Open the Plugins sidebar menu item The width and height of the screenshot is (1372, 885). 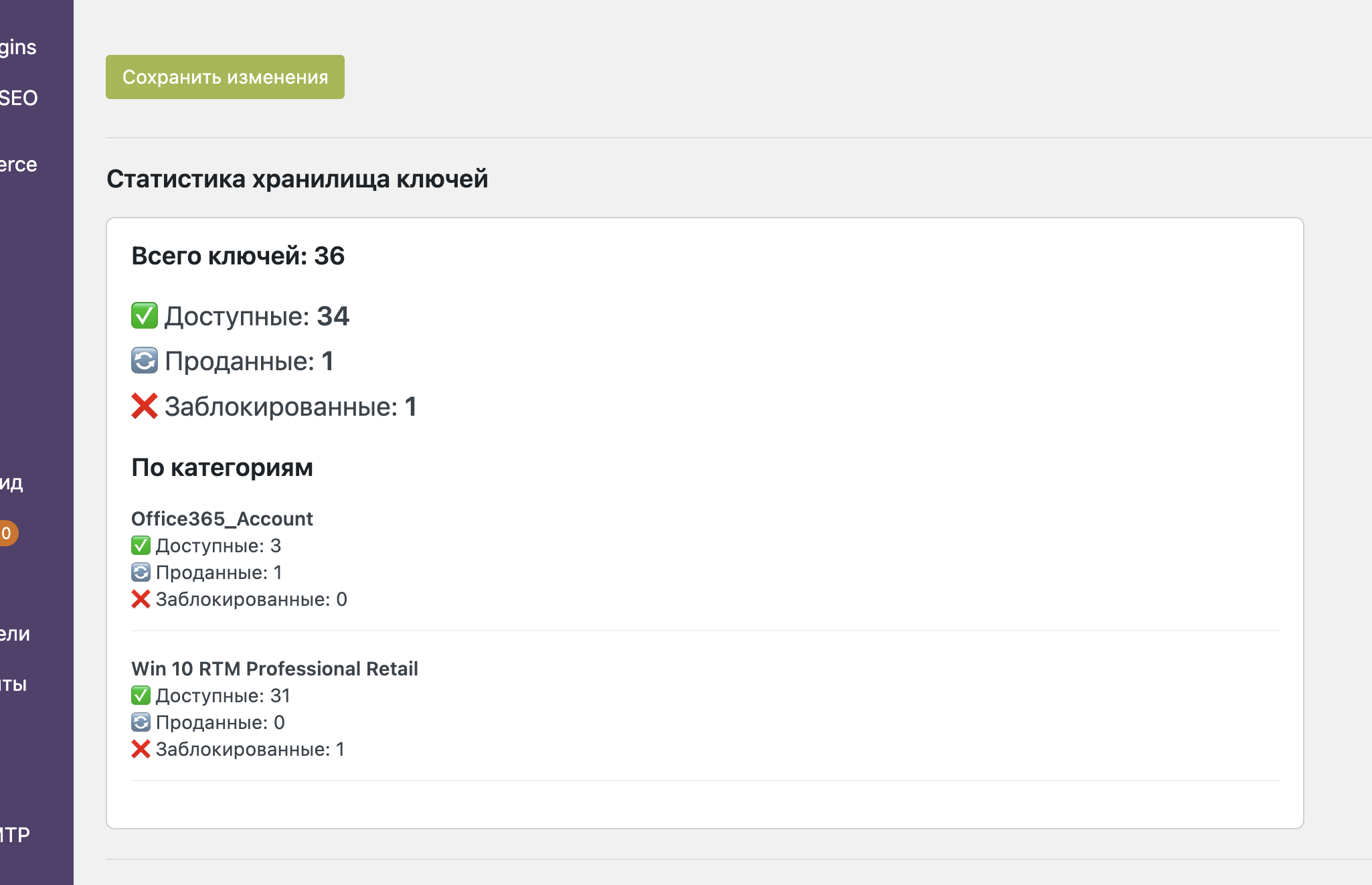19,47
